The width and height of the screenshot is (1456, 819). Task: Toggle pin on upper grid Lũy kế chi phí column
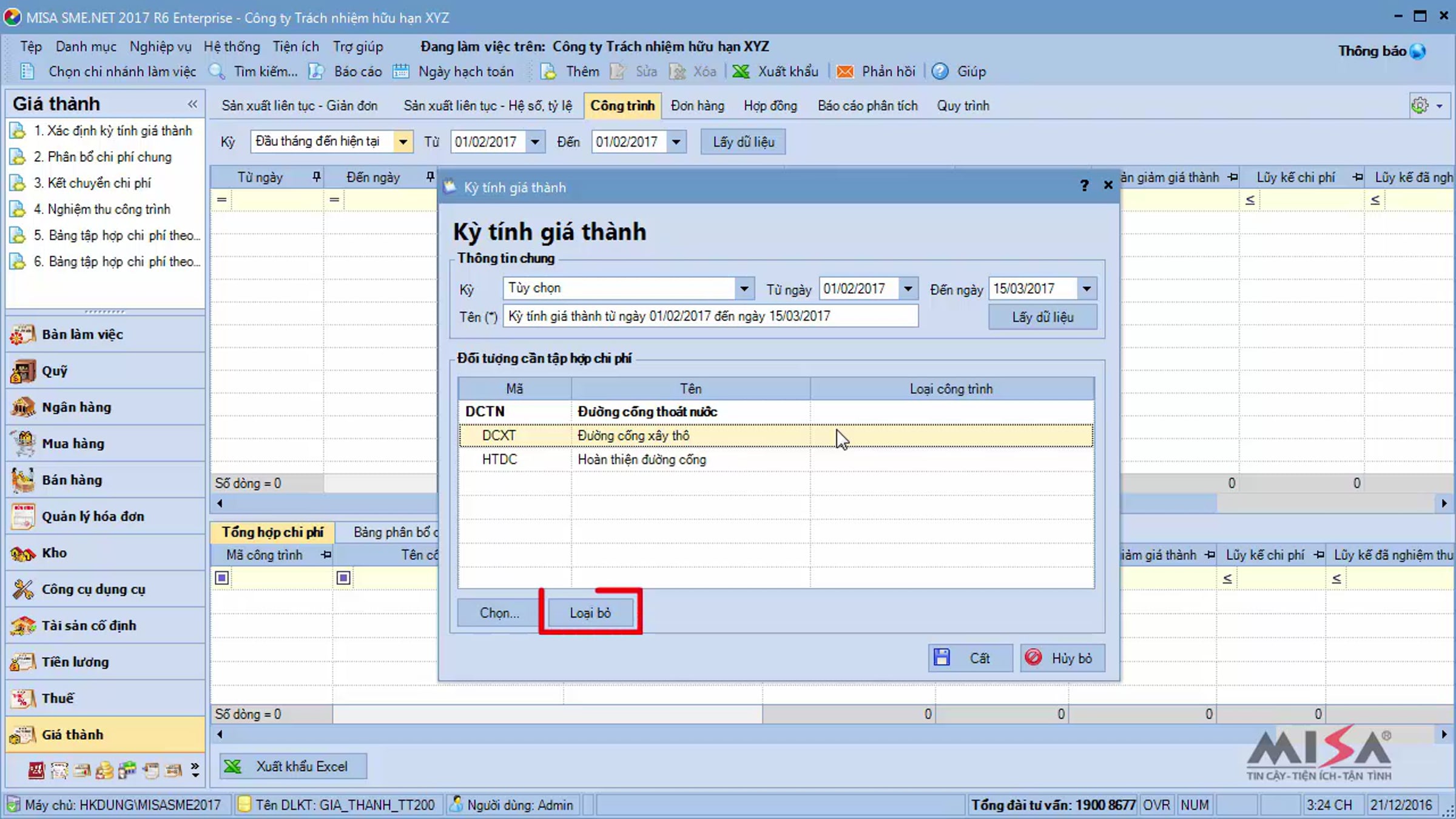1358,177
